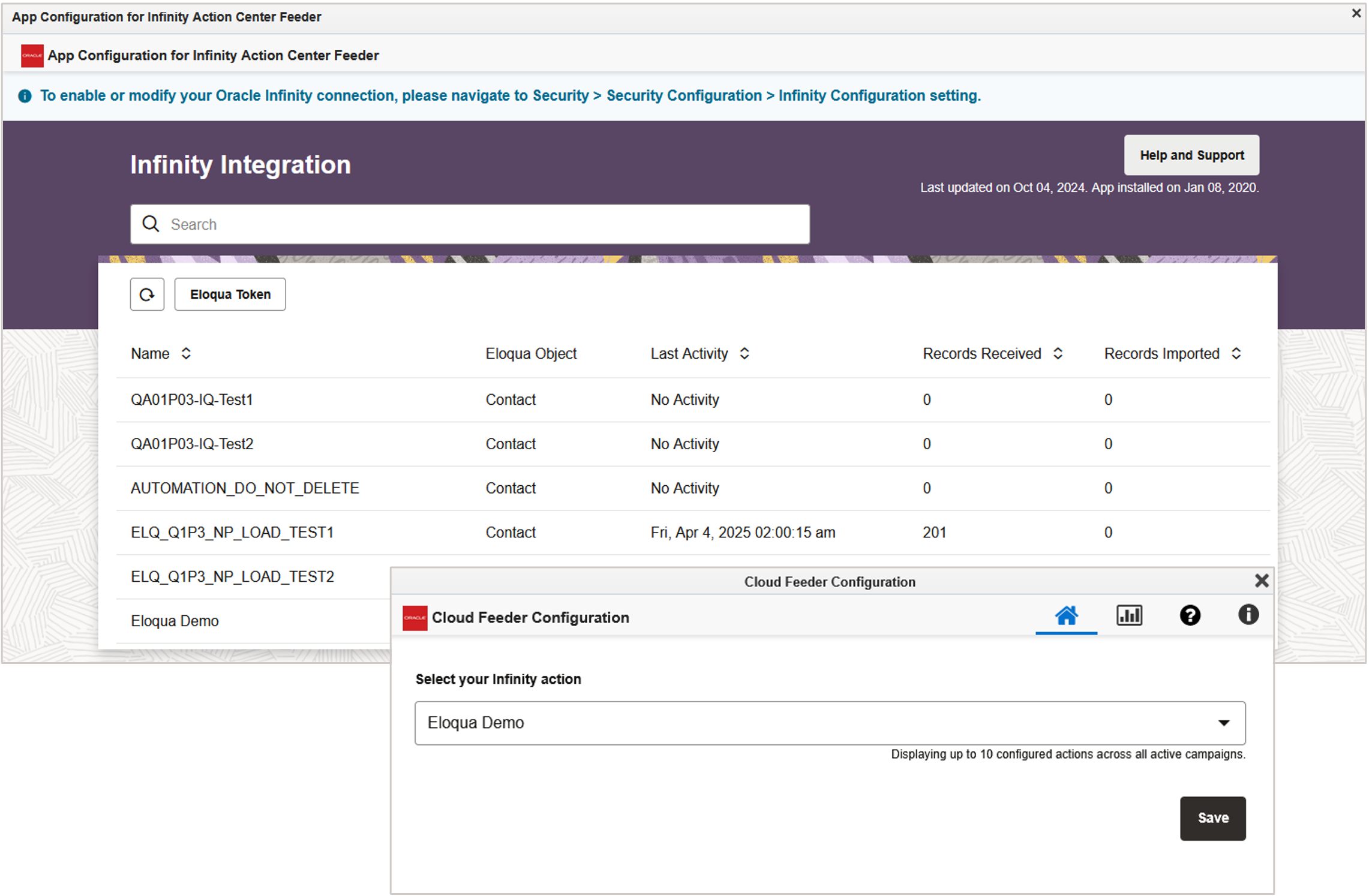Click Help and Support button
Image resolution: width=1369 pixels, height=896 pixels.
[x=1191, y=155]
